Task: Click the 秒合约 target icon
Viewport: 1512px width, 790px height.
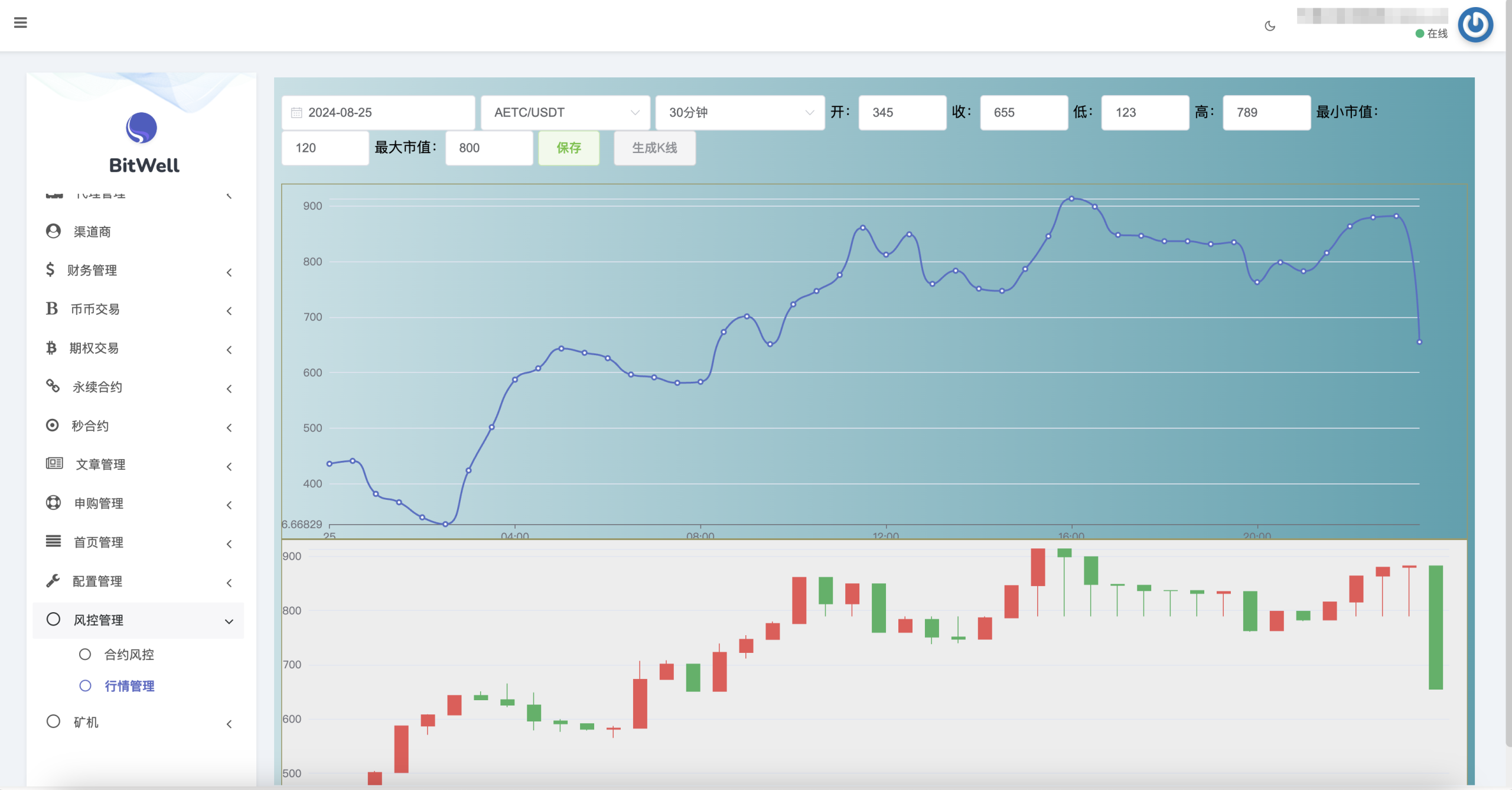Action: [x=53, y=425]
